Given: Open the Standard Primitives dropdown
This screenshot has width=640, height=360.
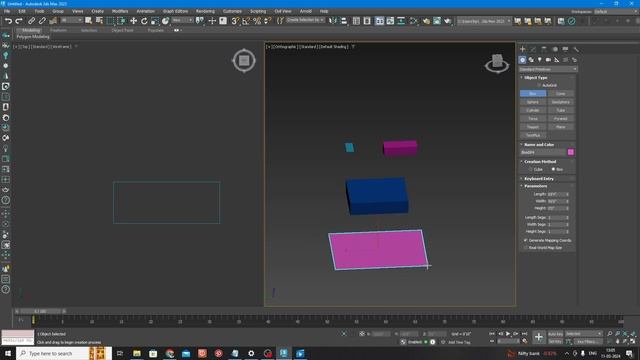Looking at the screenshot, I should (548, 69).
